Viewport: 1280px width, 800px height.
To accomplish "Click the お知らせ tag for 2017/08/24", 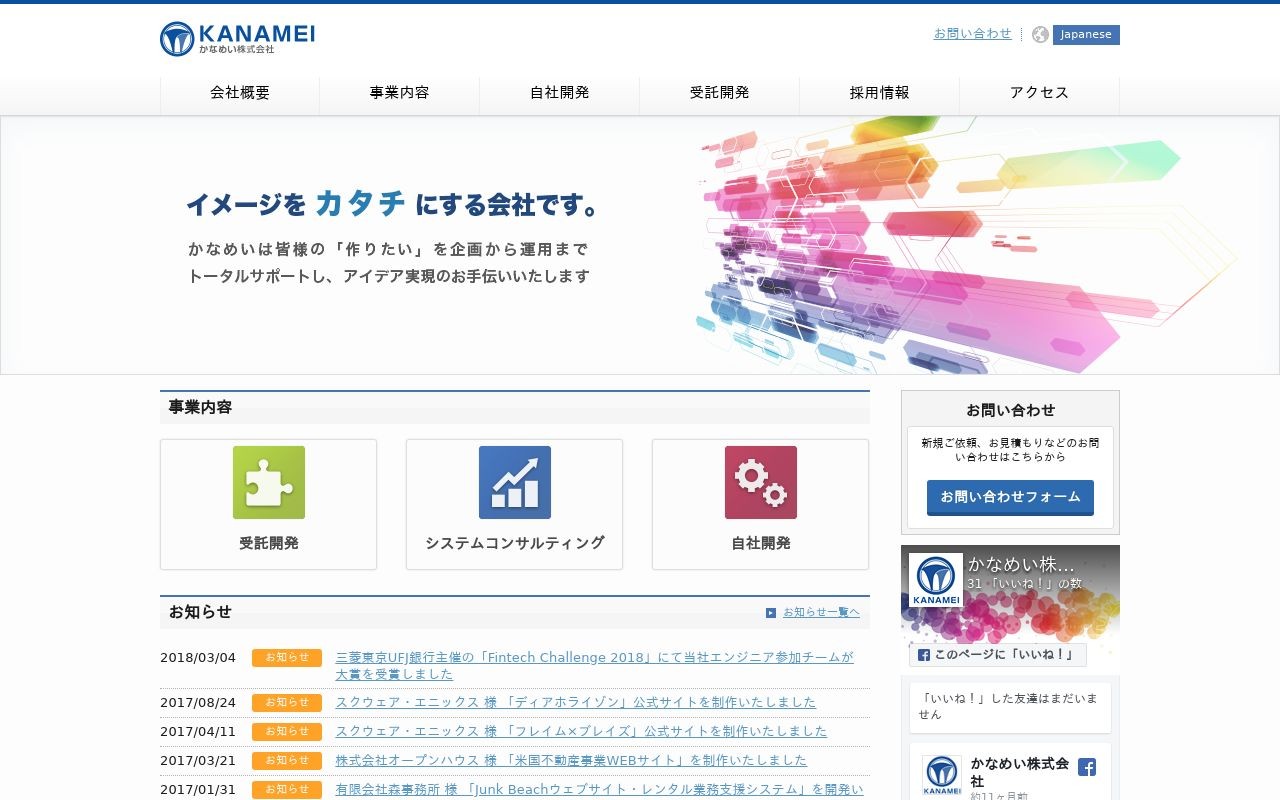I will click(x=287, y=703).
